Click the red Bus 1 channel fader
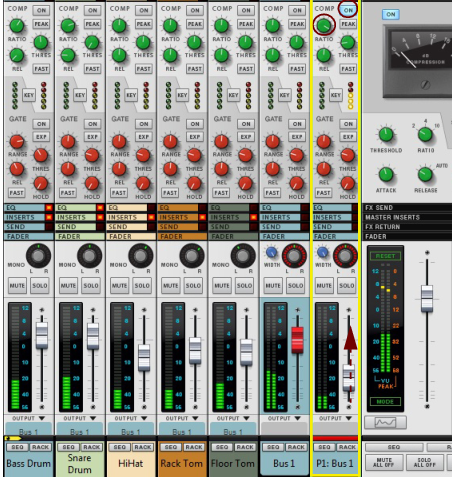Viewport: 453px width, 477px height. 297,340
